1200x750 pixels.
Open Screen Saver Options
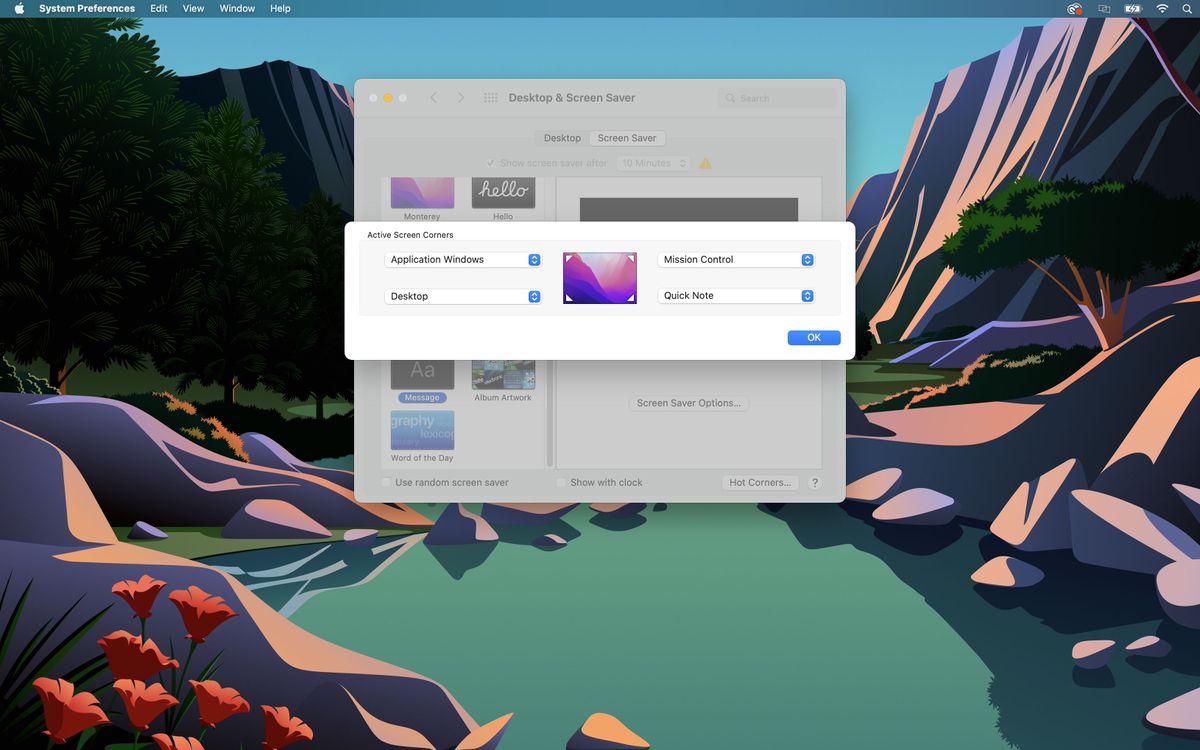click(x=687, y=403)
